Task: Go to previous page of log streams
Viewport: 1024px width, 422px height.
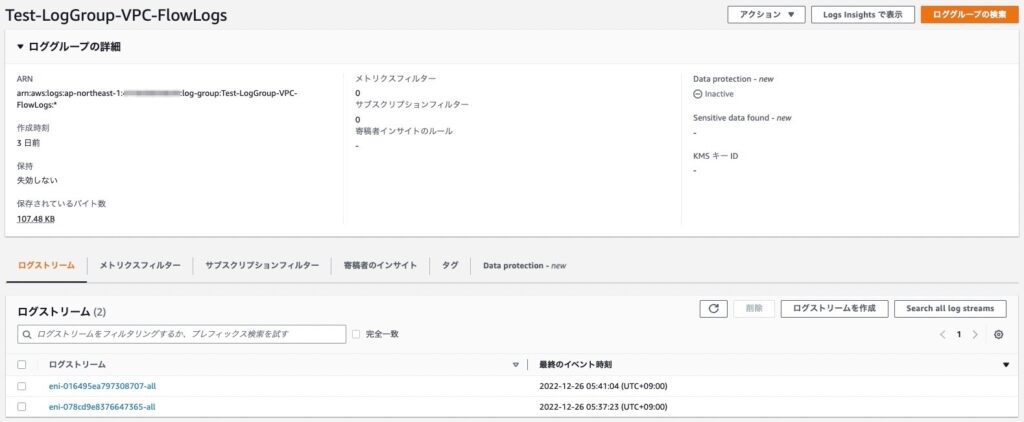Action: [942, 334]
